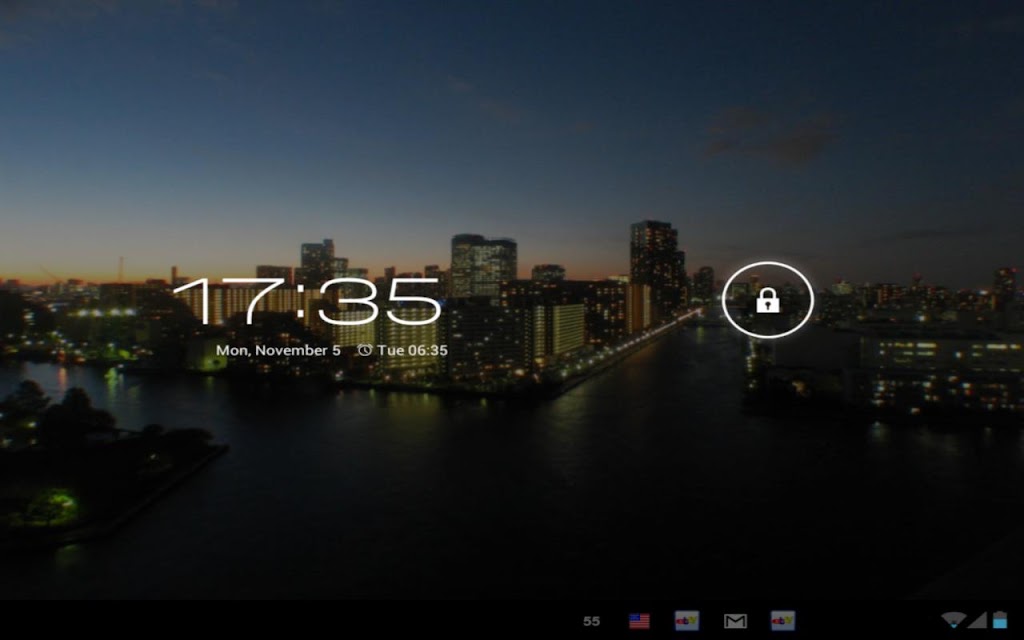Open the eBay notification left of Gmail
The height and width of the screenshot is (640, 1024).
686,620
